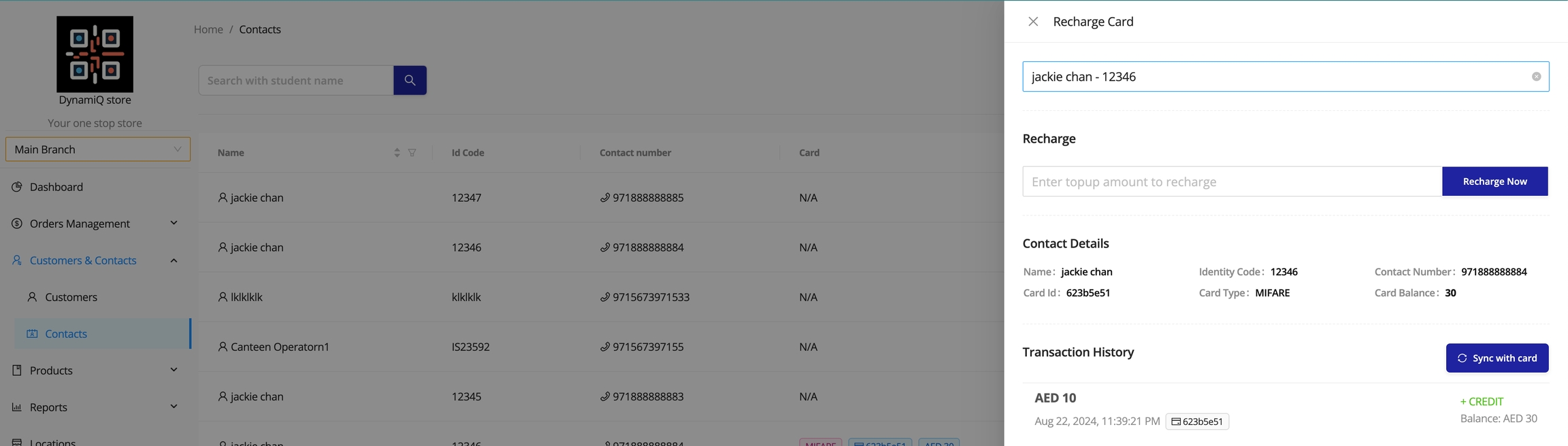
Task: Open the Main Branch dropdown
Action: [x=98, y=150]
